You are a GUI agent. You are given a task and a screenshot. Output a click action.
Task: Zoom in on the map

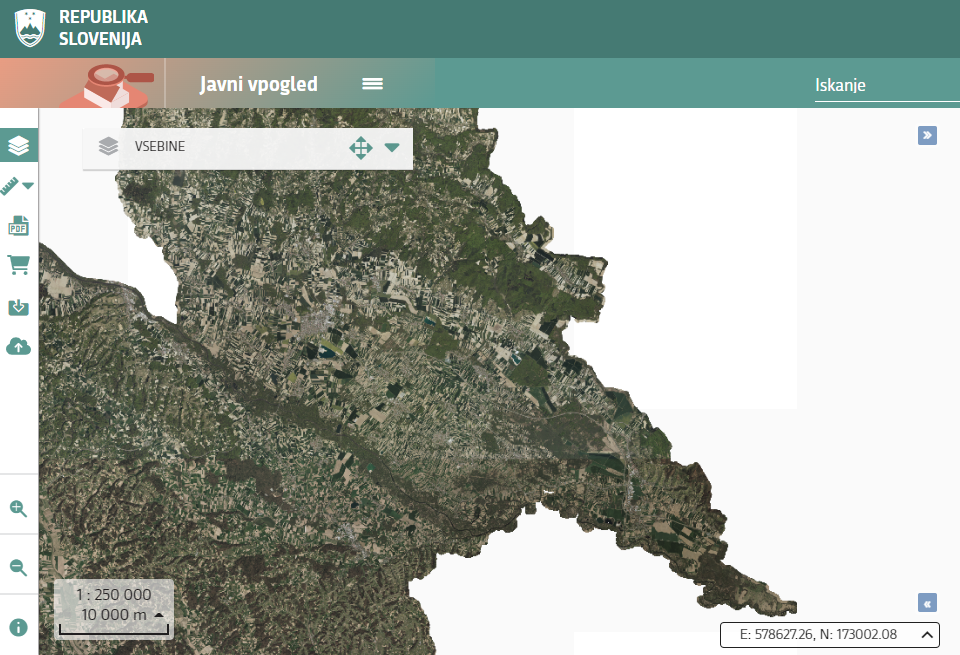18,508
